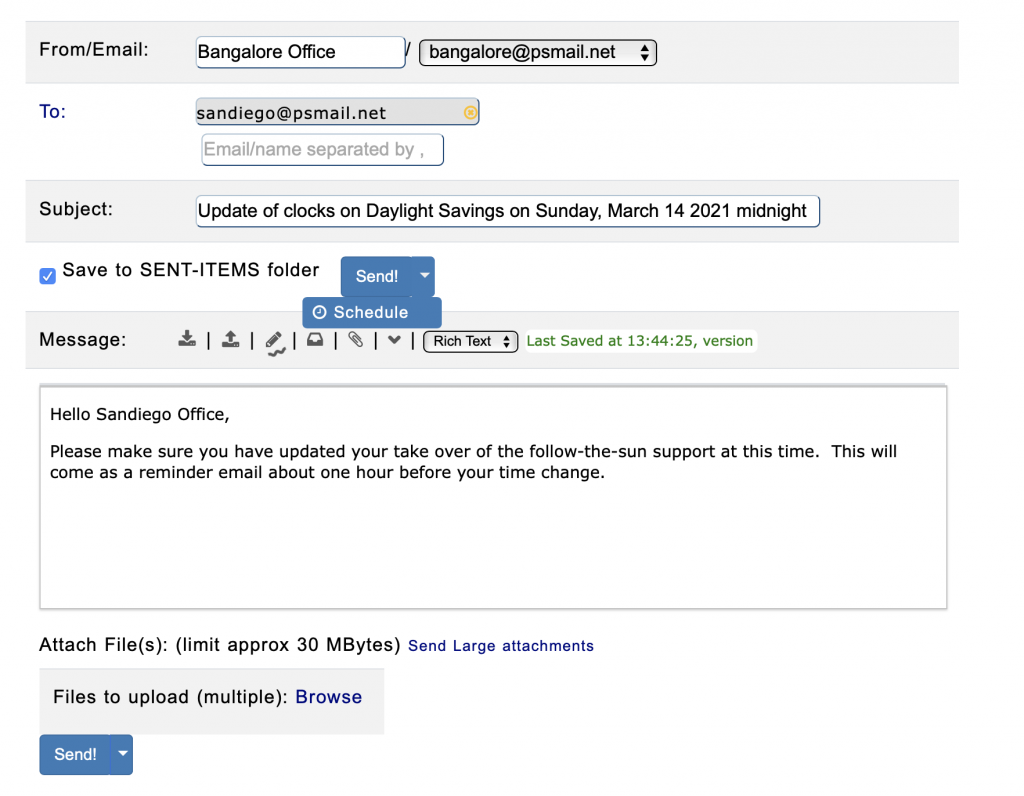Viewport: 1024px width, 796px height.
Task: Open the bangalore@psmail.net sender dropdown
Action: [537, 52]
